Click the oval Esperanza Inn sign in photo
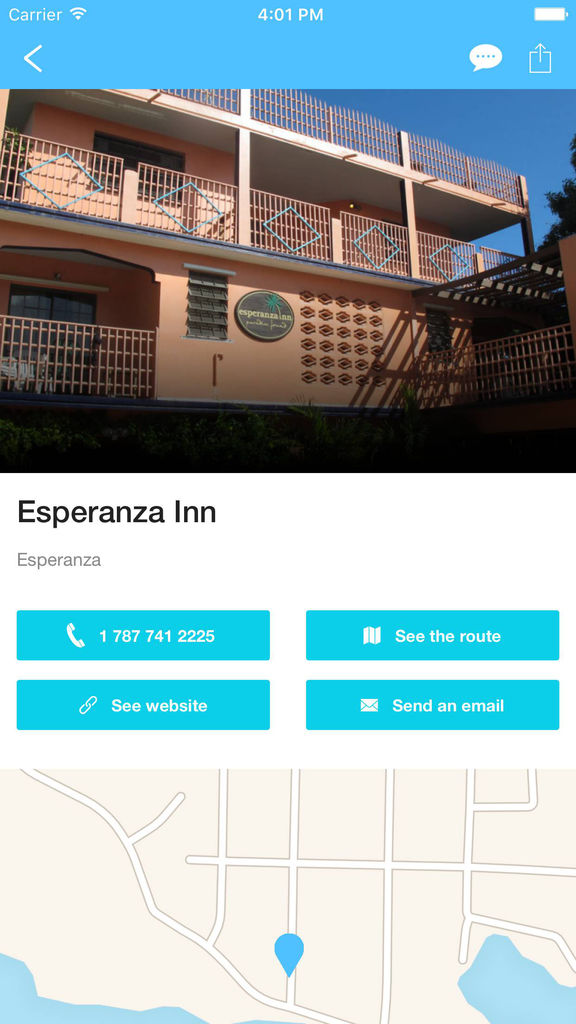The width and height of the screenshot is (576, 1024). point(264,316)
